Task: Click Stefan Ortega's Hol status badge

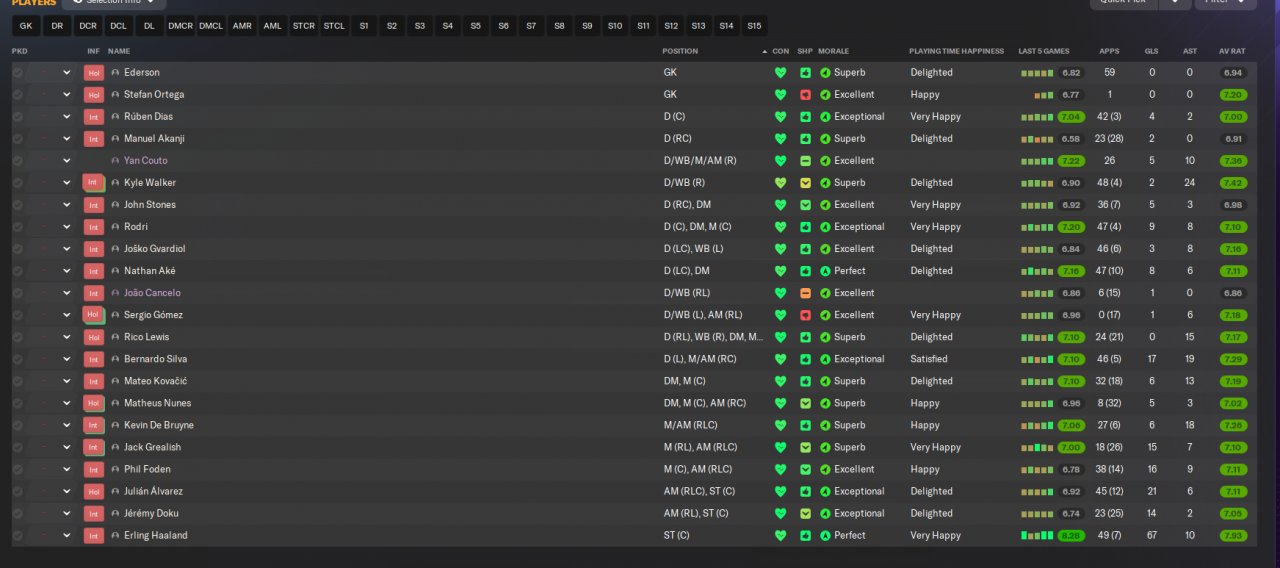Action: (x=94, y=95)
